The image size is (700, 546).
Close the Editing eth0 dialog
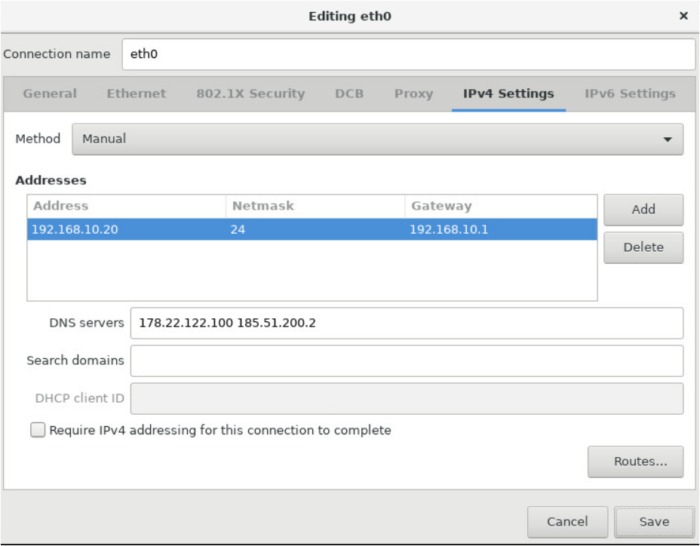point(683,16)
